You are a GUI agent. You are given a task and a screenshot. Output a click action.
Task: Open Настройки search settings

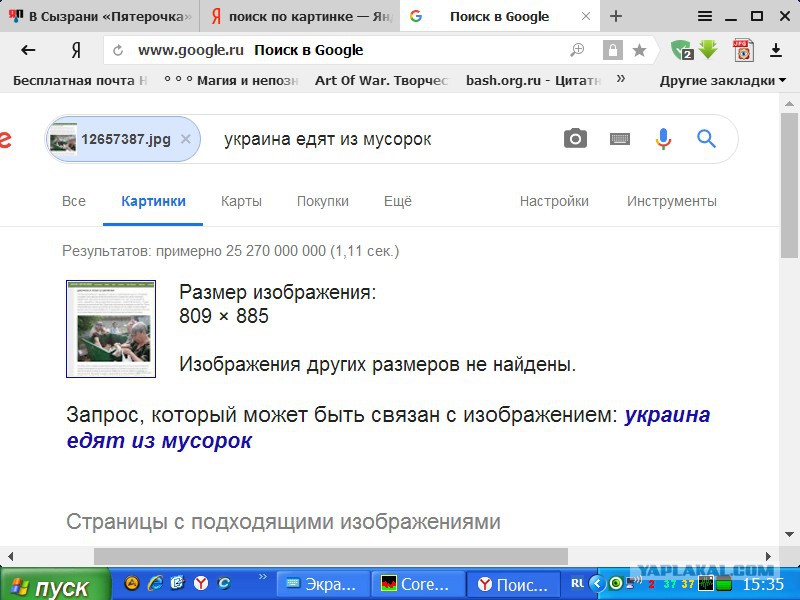tap(554, 201)
